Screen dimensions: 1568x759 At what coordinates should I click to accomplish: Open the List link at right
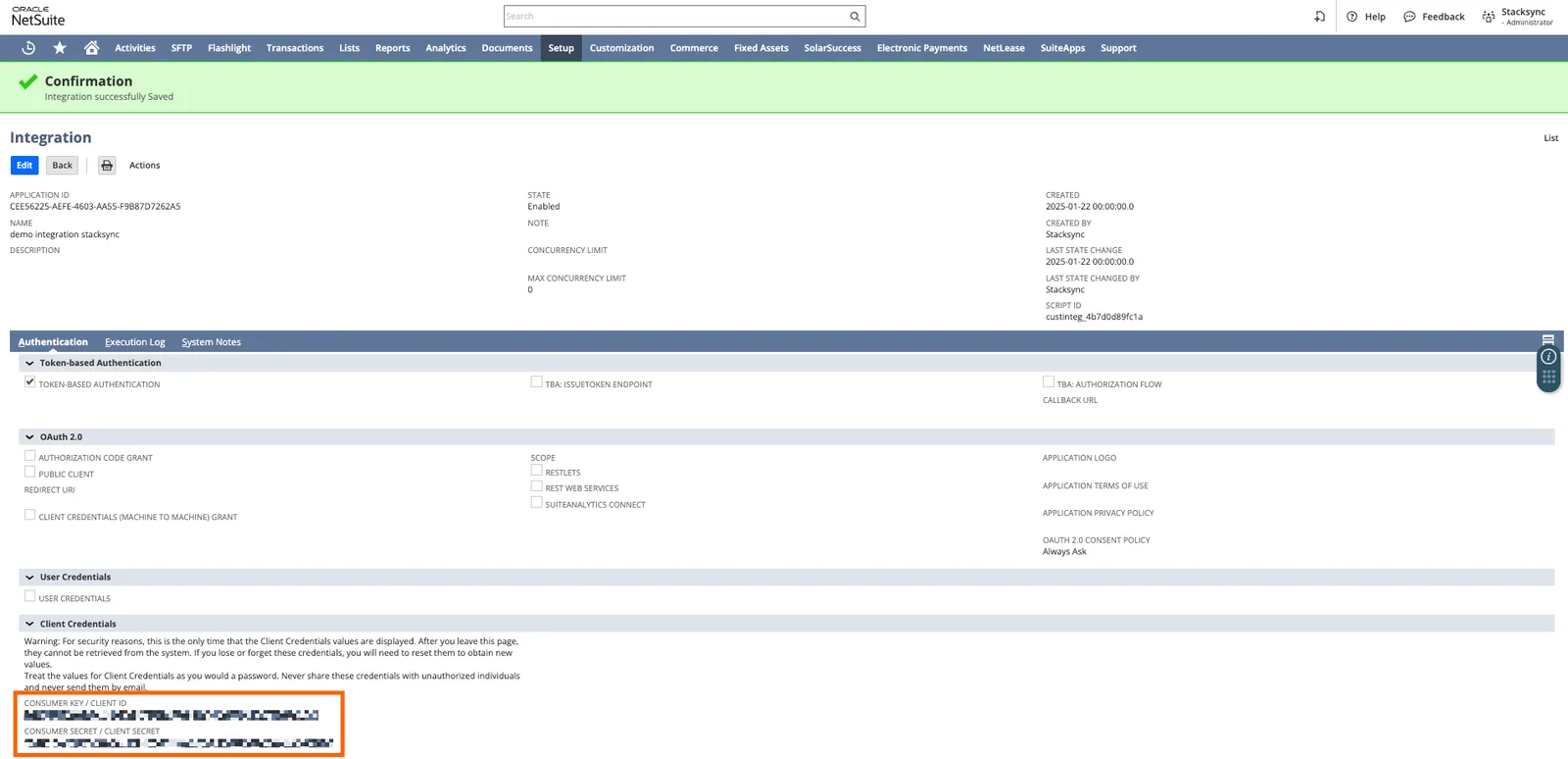point(1550,138)
